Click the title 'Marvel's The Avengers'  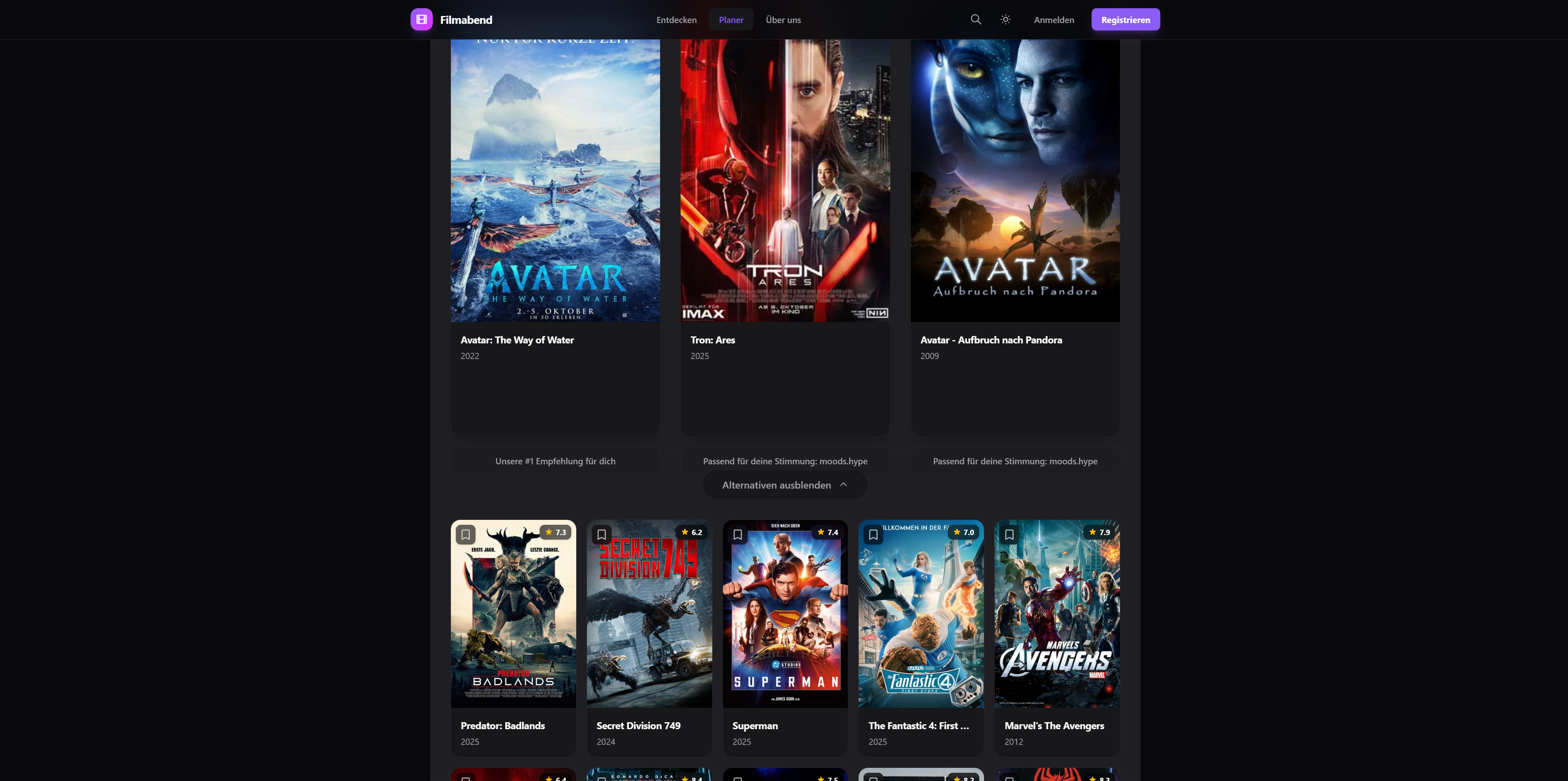point(1054,725)
